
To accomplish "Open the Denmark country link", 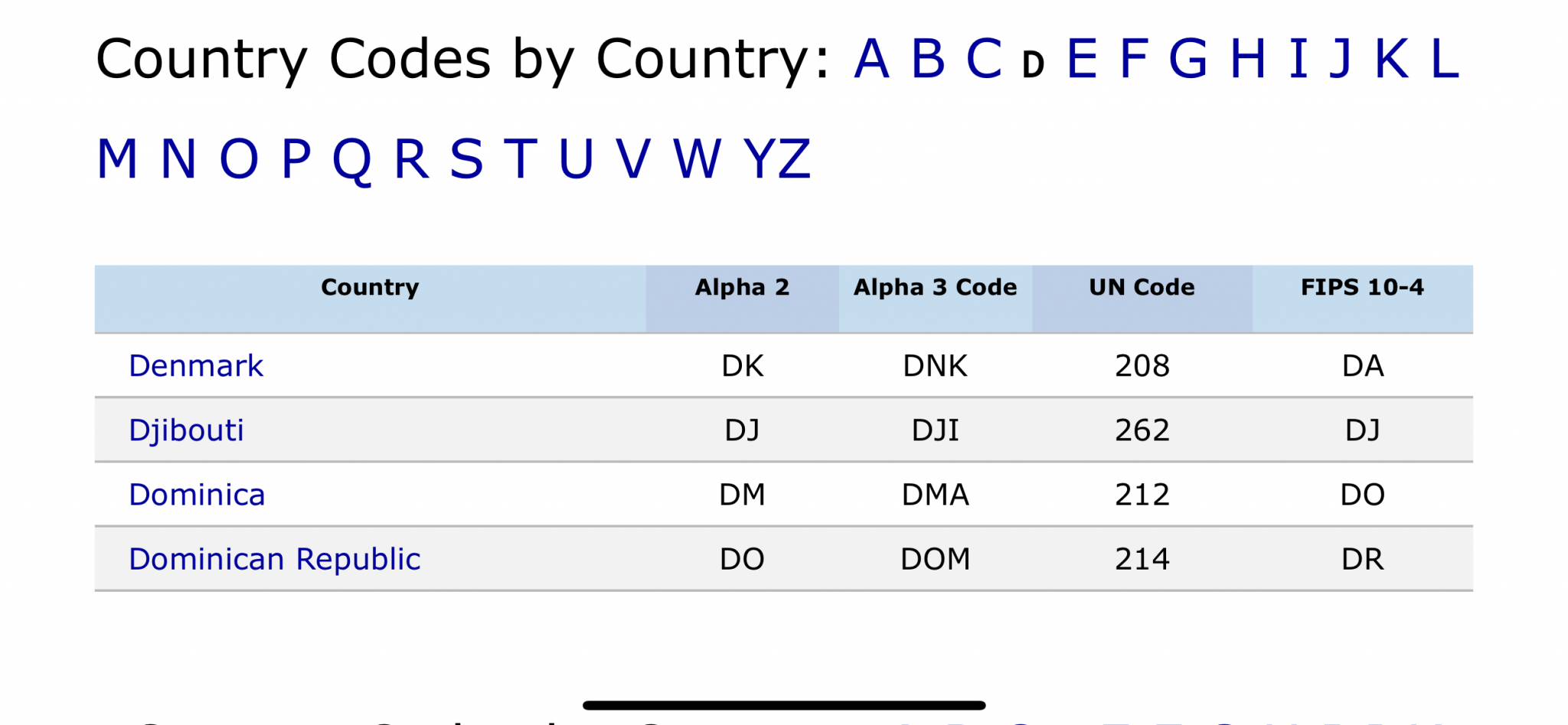I will click(196, 366).
